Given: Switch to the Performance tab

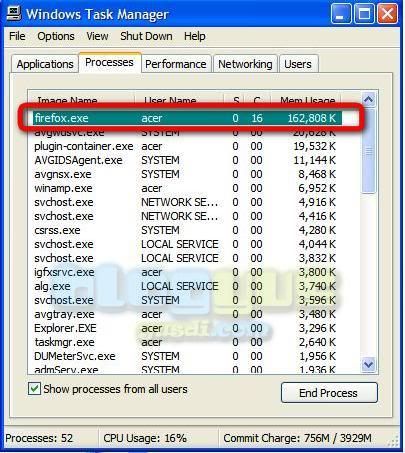Looking at the screenshot, I should click(x=176, y=64).
